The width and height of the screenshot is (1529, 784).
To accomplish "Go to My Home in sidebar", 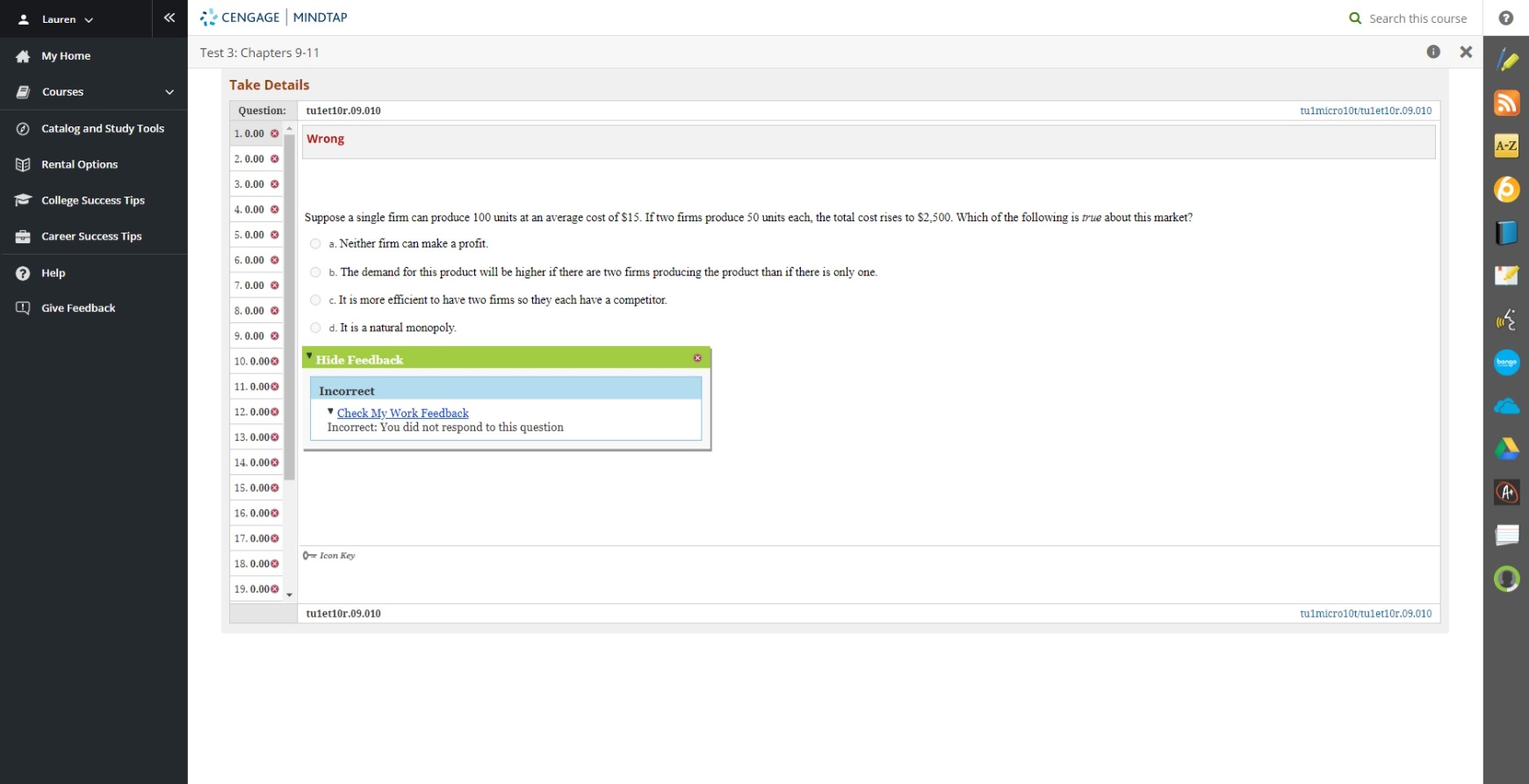I will click(66, 56).
